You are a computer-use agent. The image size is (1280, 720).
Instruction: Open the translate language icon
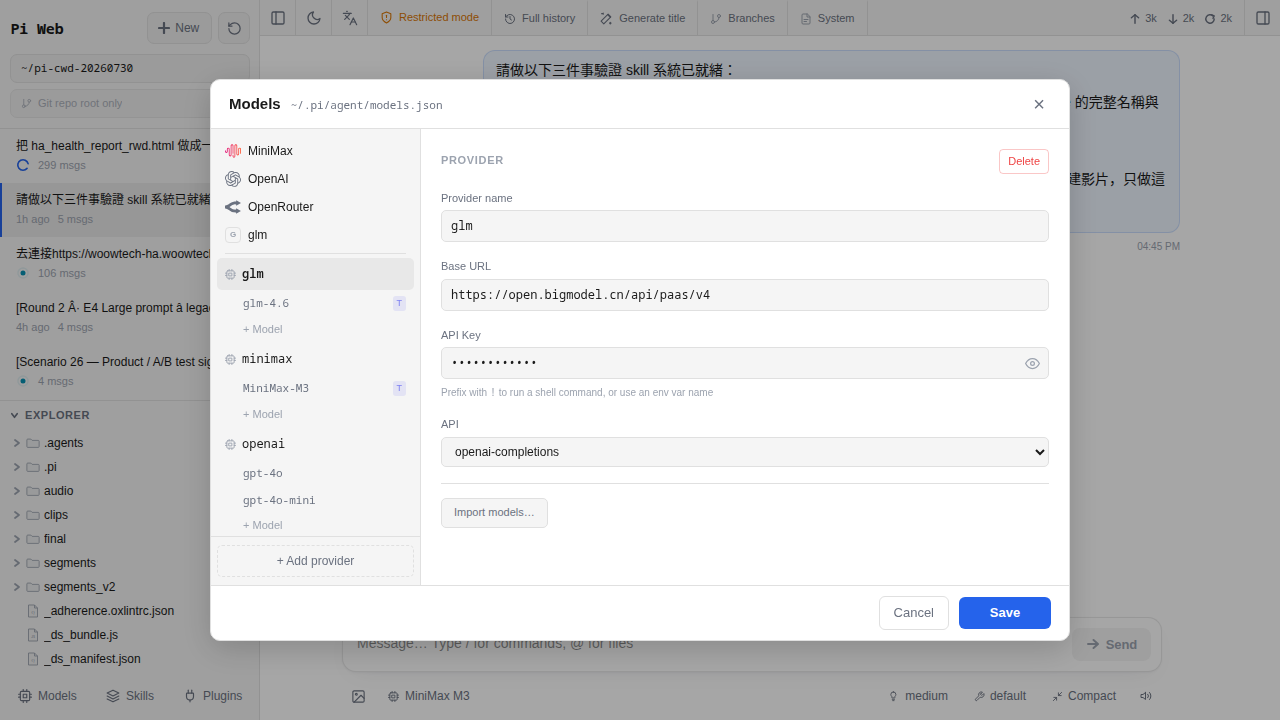point(350,18)
